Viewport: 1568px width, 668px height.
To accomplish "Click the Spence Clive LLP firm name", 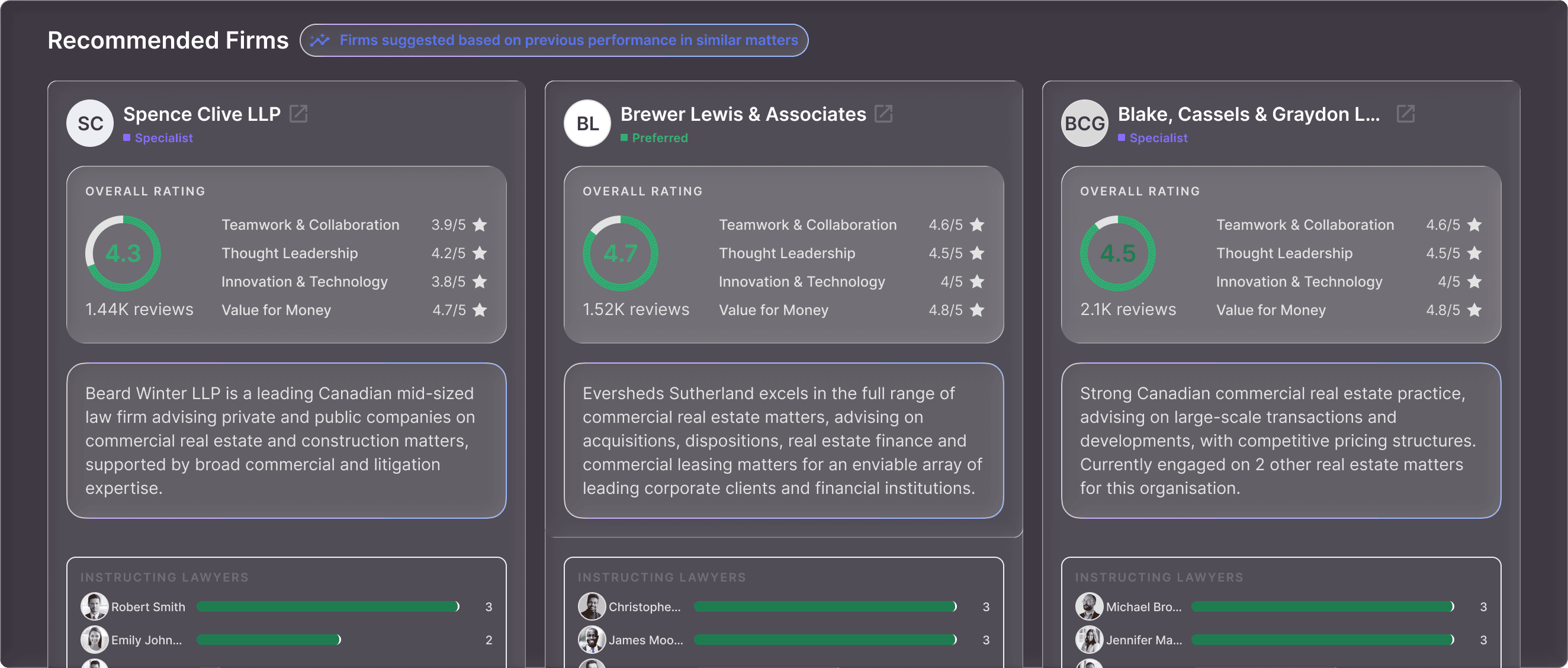I will pos(201,114).
